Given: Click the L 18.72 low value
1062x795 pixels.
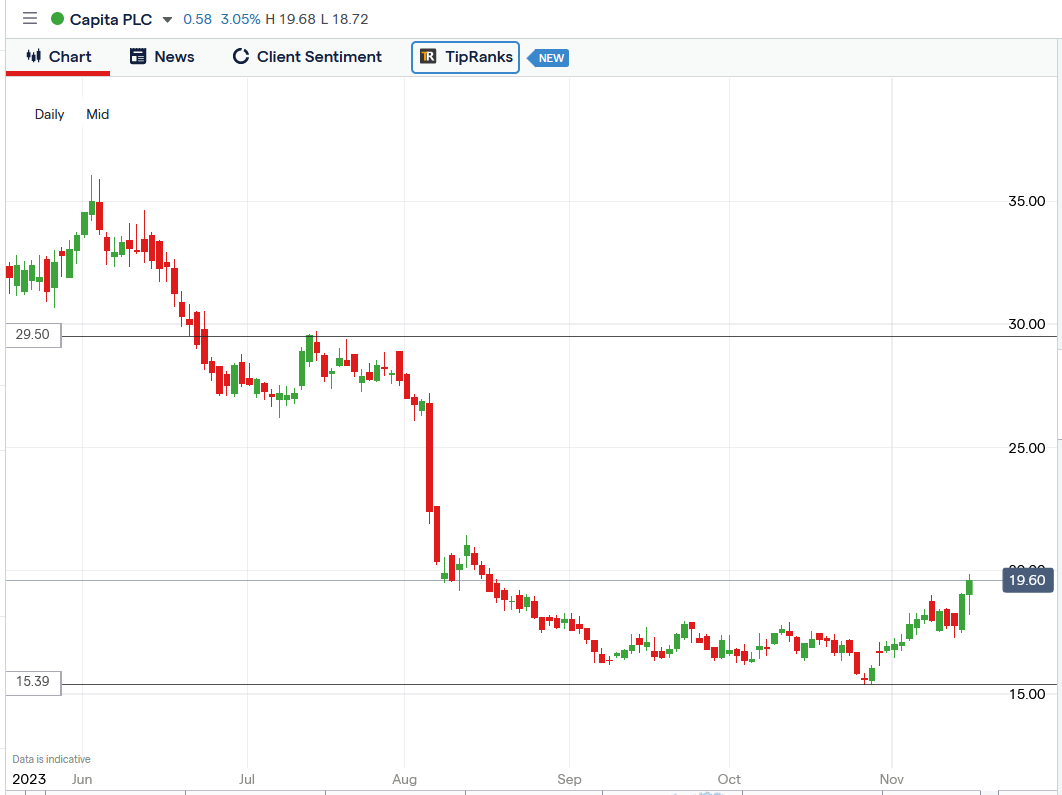Looking at the screenshot, I should point(345,19).
